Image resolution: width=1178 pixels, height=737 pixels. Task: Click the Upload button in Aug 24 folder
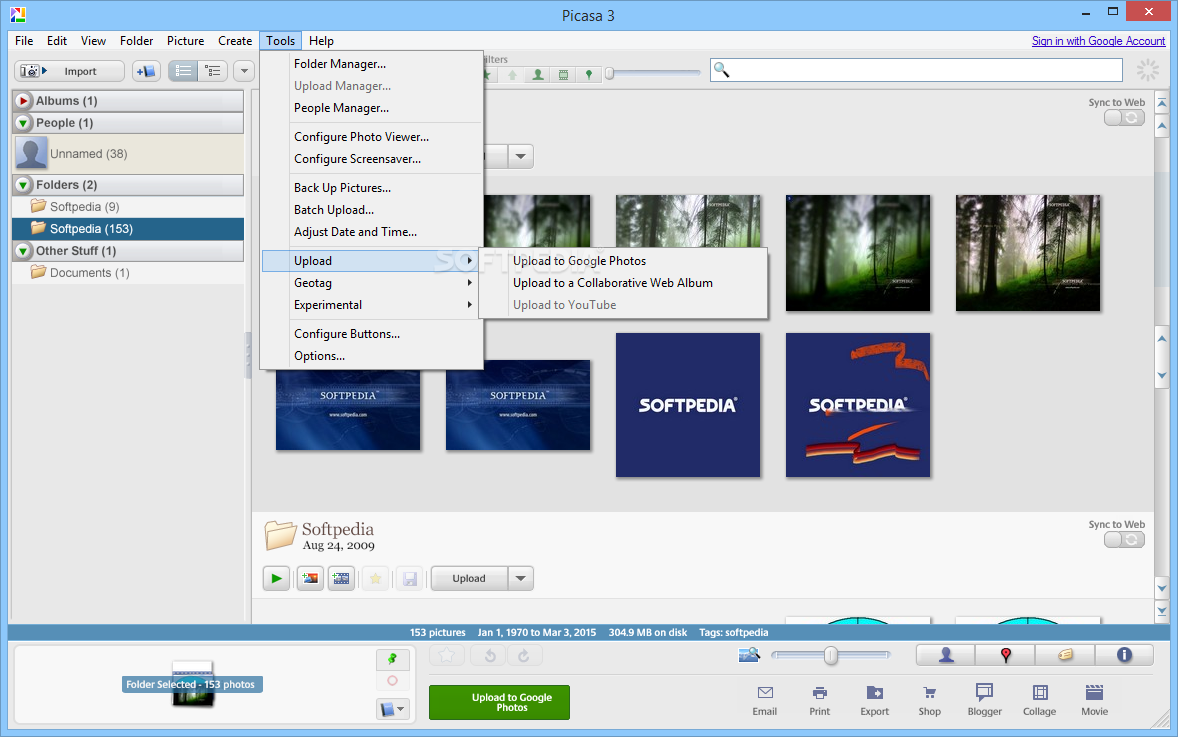coord(469,578)
